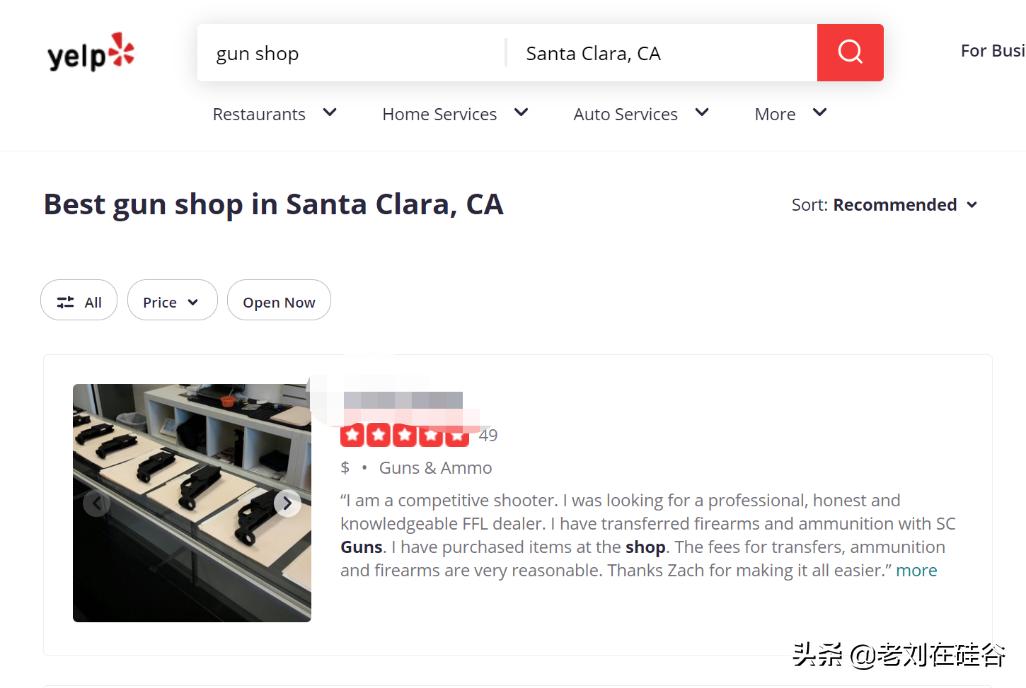Click the Yelp logo

click(x=90, y=52)
